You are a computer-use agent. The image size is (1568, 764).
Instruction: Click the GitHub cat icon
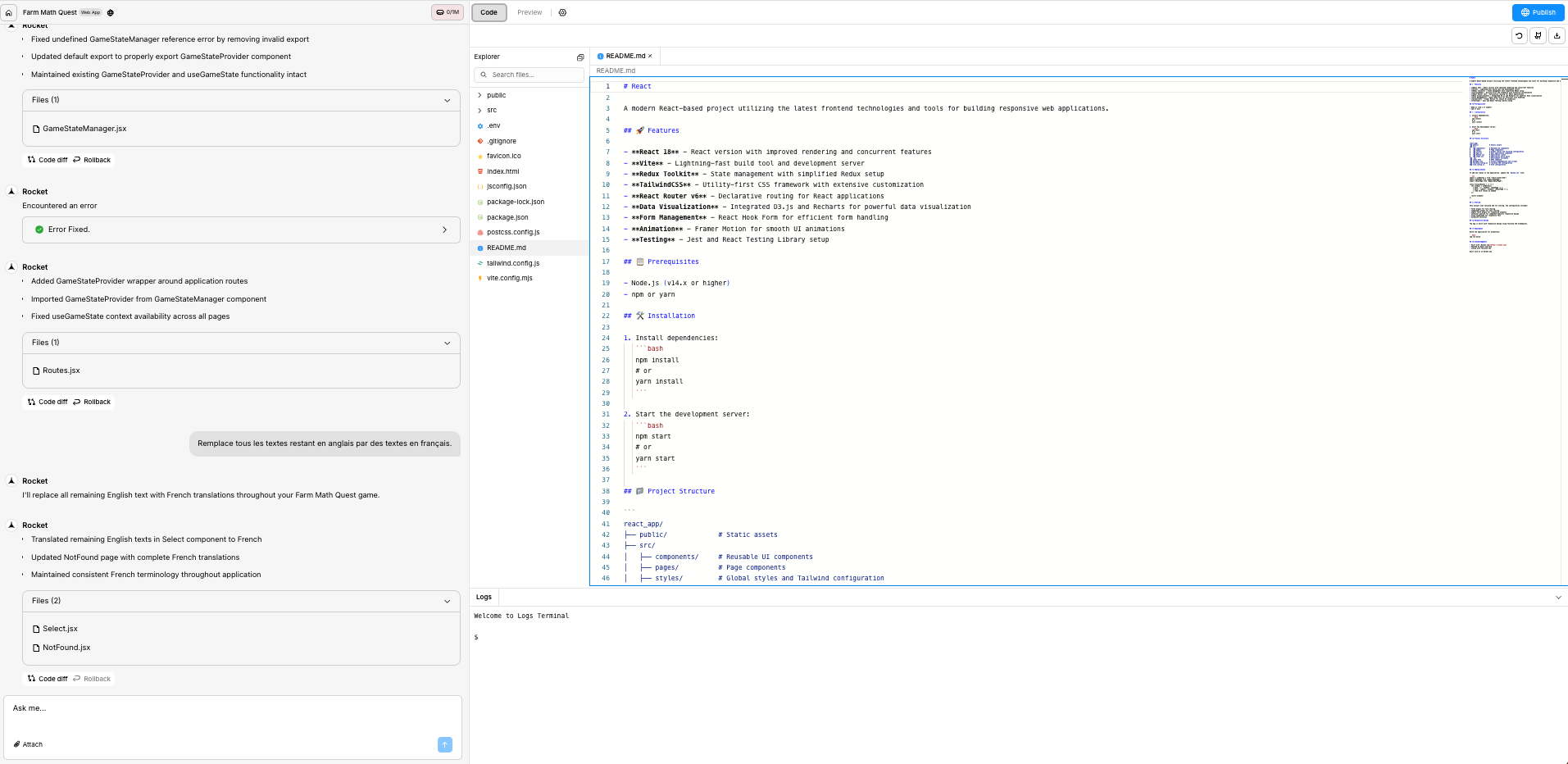(1538, 36)
